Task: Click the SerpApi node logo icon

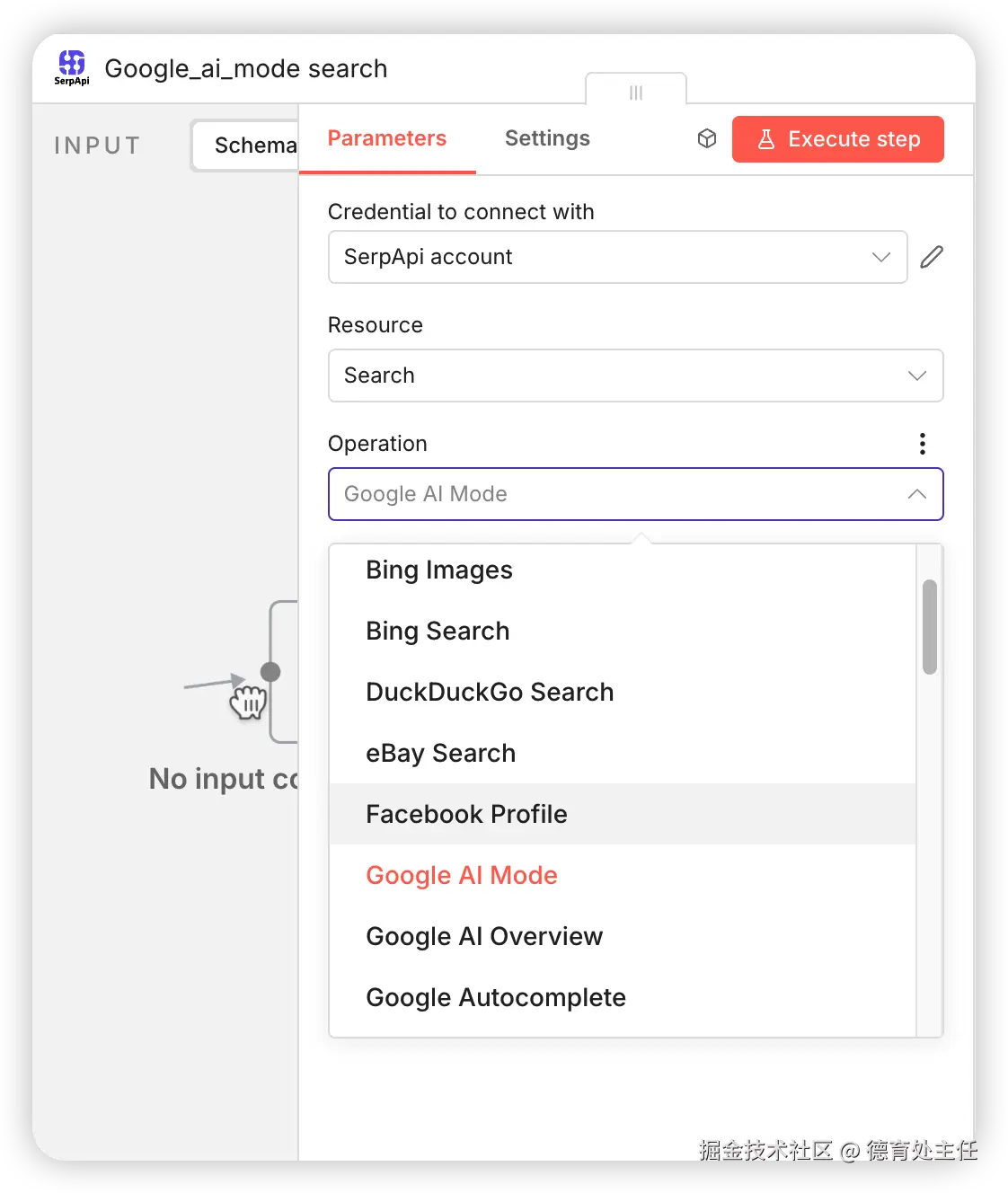Action: pos(72,66)
